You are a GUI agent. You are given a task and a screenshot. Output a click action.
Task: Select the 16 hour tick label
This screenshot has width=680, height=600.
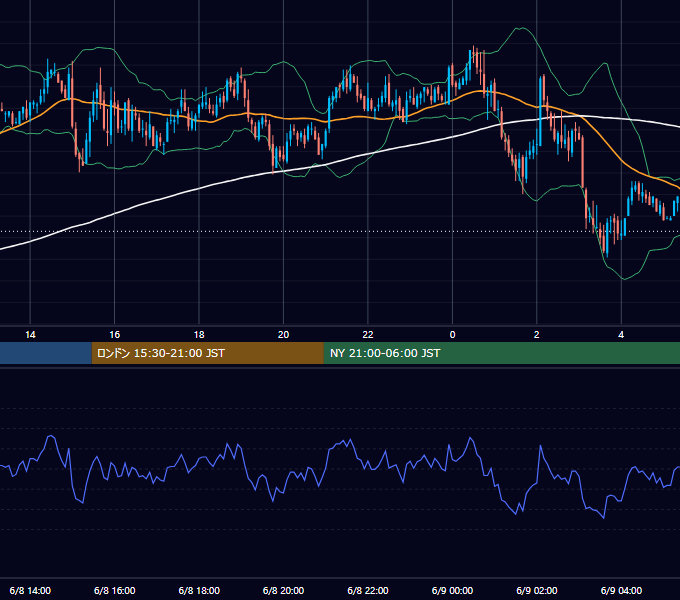[x=114, y=335]
